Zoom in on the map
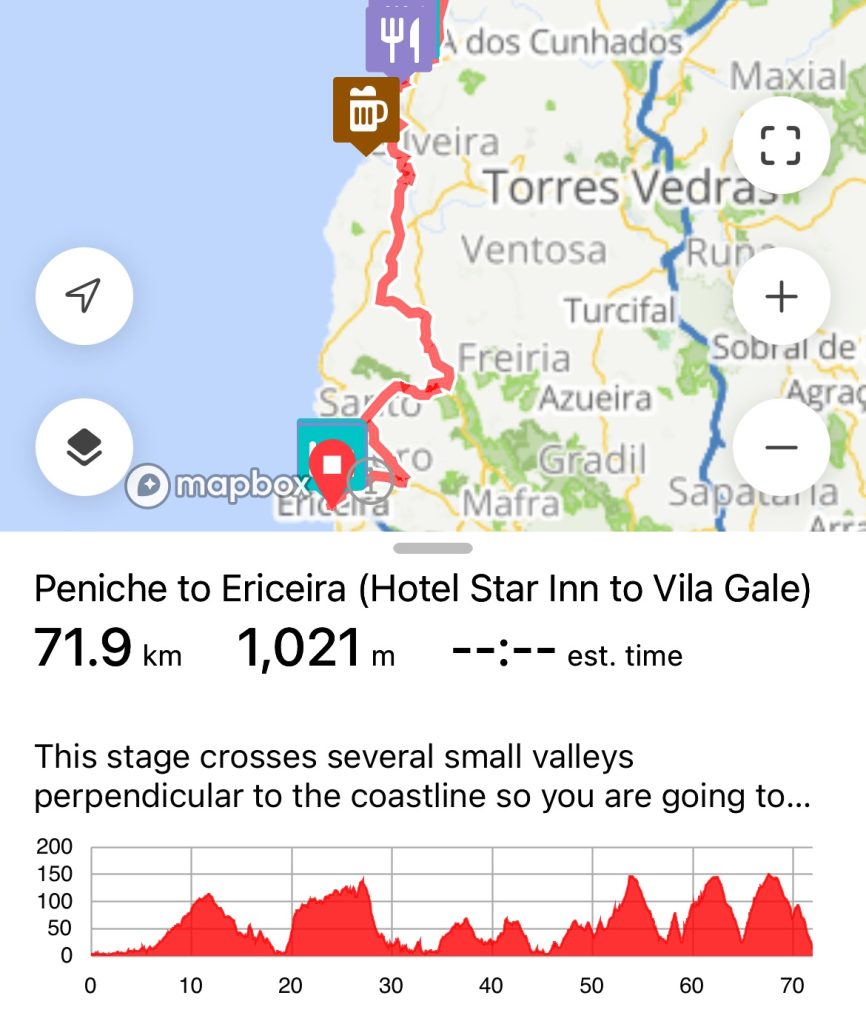 (x=780, y=297)
